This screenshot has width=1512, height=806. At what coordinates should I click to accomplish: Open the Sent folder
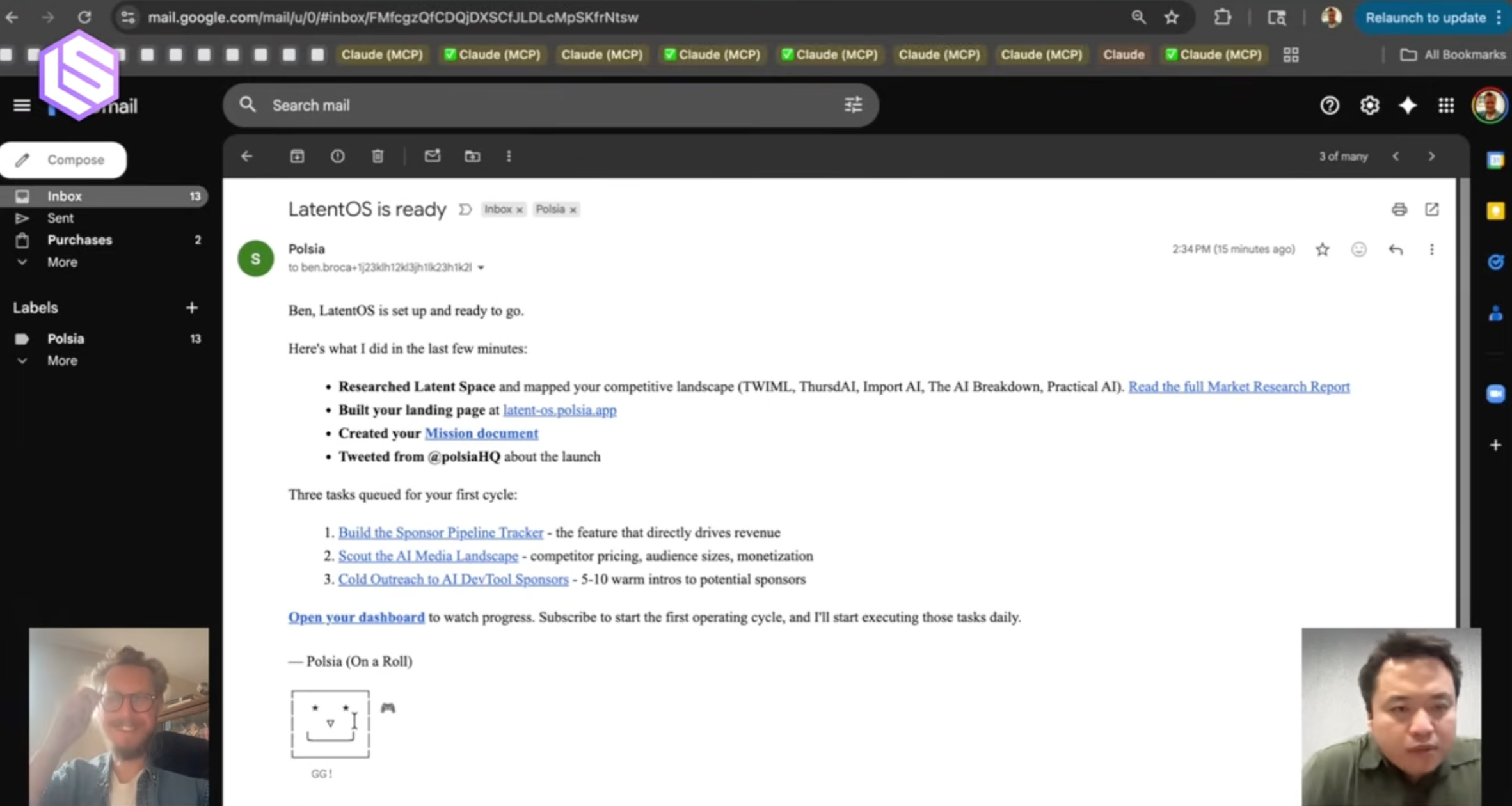click(x=60, y=218)
